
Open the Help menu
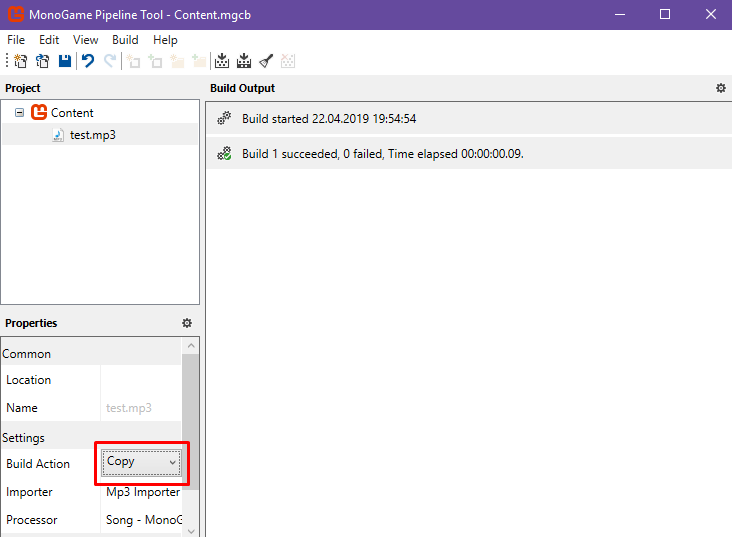165,40
